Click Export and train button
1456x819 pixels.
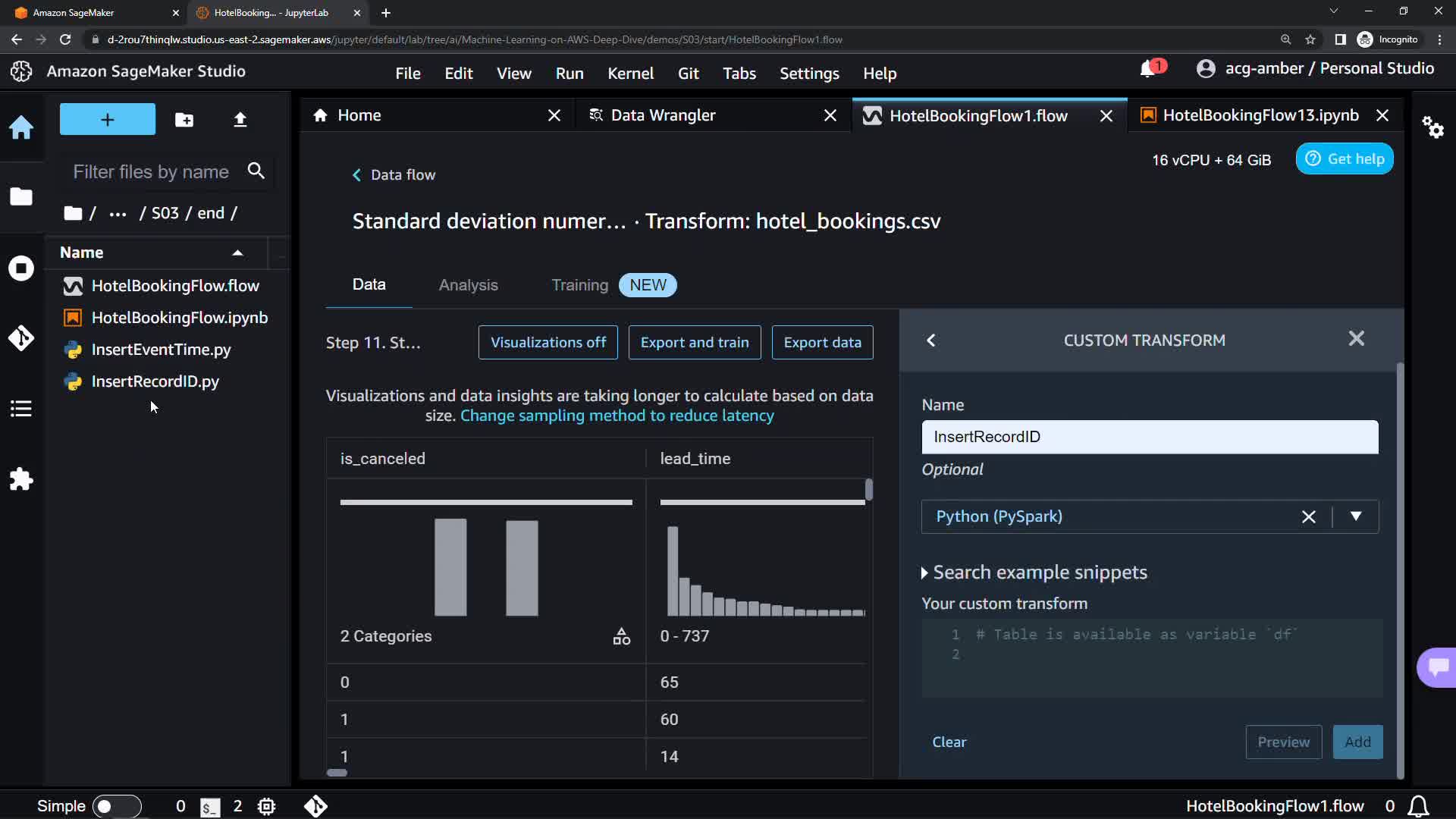694,343
